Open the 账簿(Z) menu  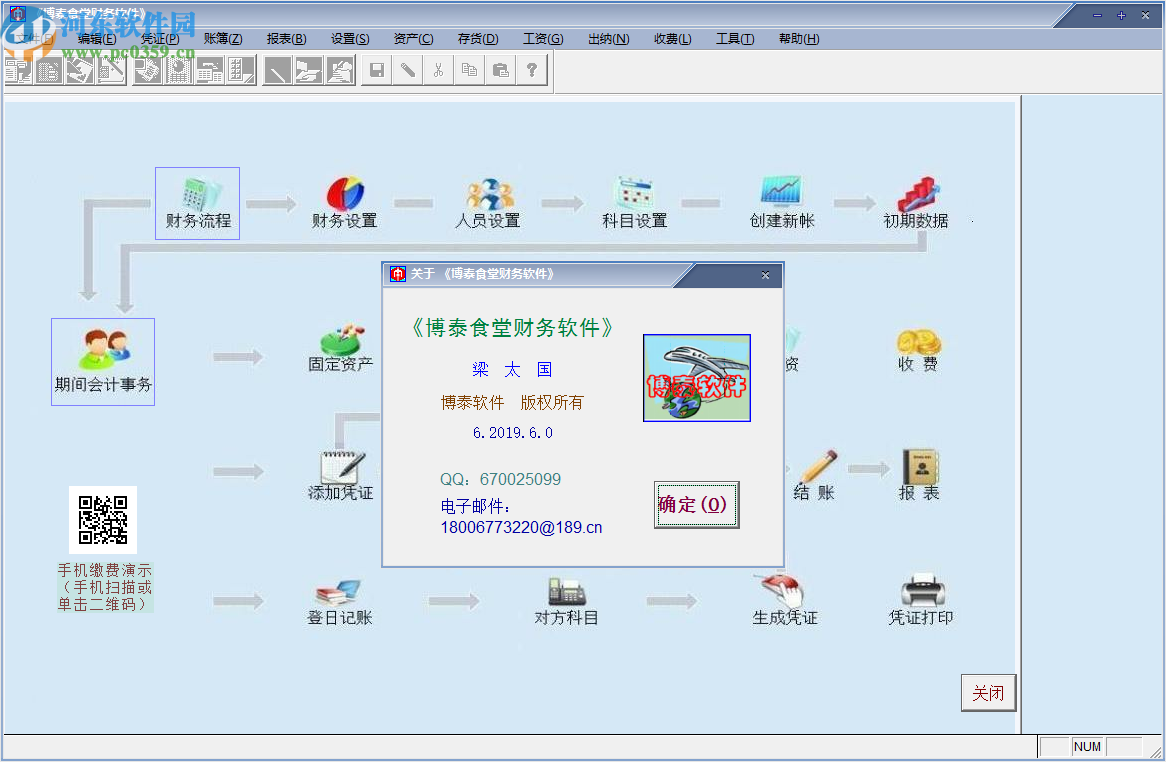(223, 39)
